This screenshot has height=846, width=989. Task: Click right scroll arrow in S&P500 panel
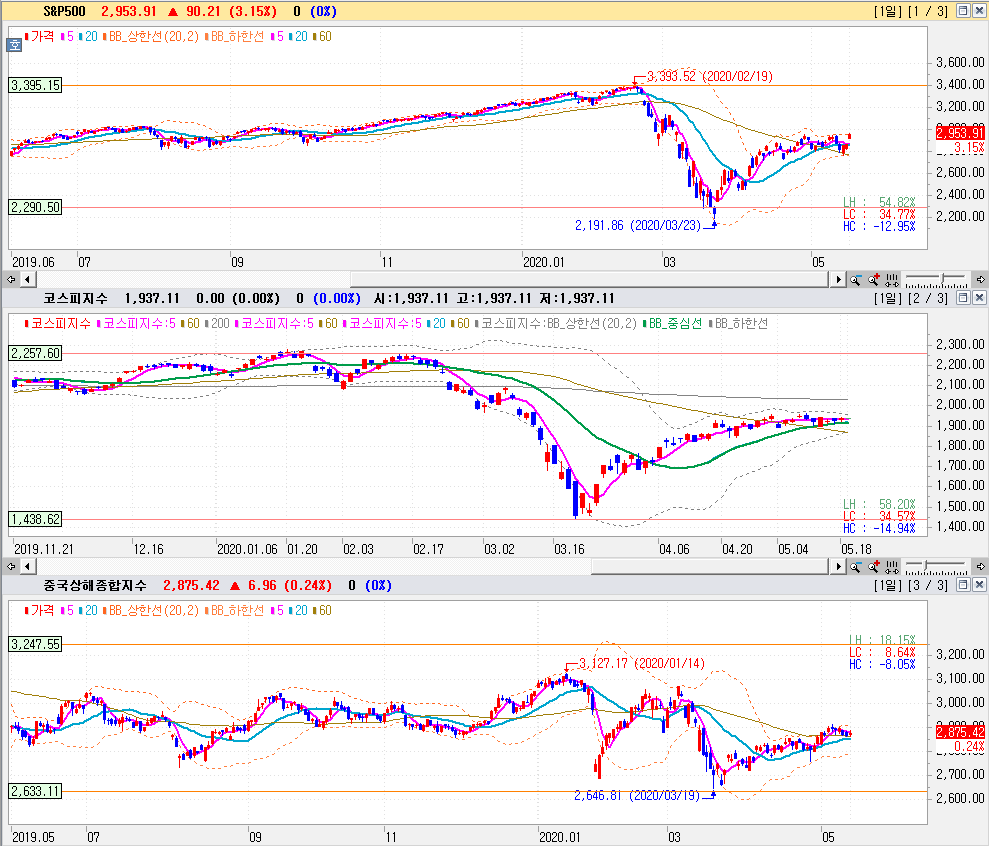[838, 279]
